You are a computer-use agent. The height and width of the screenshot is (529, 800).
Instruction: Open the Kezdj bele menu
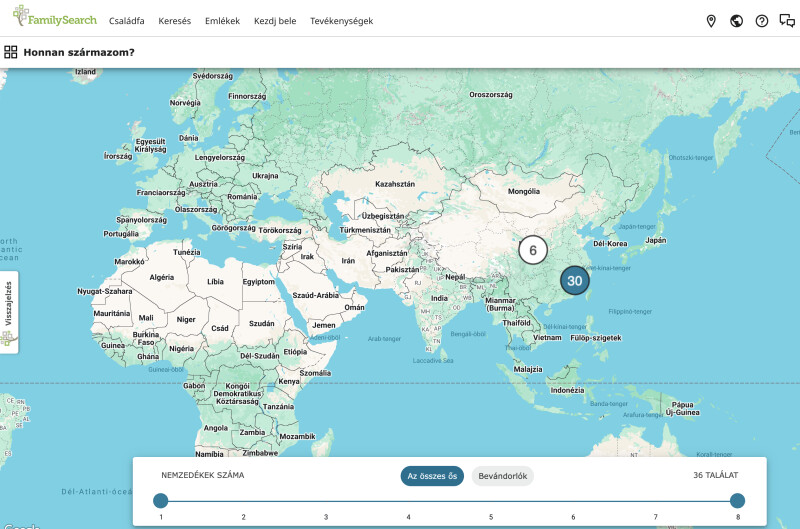coord(275,21)
